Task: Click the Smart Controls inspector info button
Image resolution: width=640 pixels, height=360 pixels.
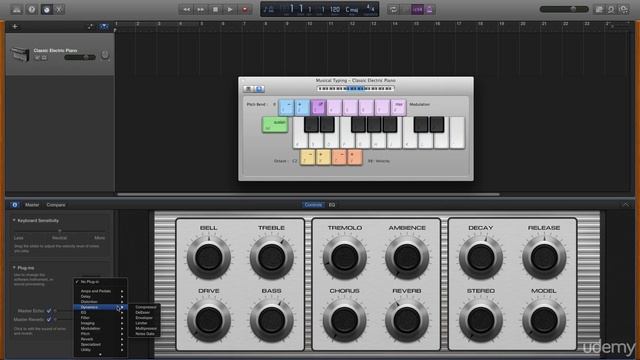Action: pos(14,205)
